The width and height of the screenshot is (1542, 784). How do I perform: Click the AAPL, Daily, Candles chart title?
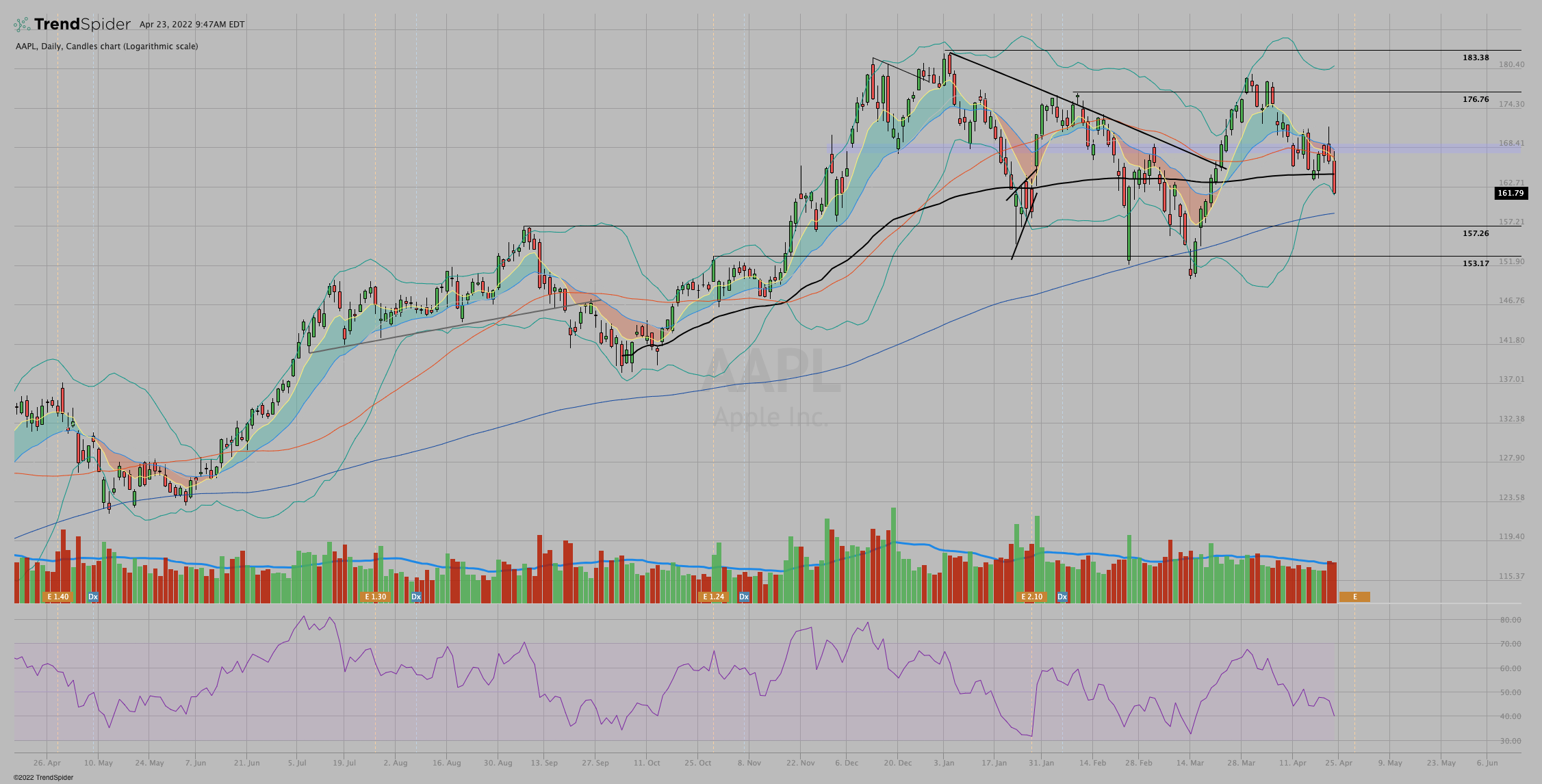[107, 47]
